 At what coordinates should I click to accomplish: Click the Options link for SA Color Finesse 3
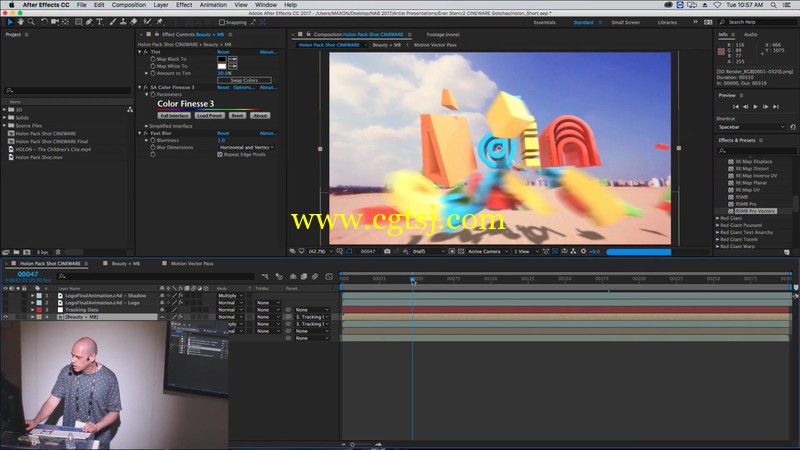pos(243,87)
